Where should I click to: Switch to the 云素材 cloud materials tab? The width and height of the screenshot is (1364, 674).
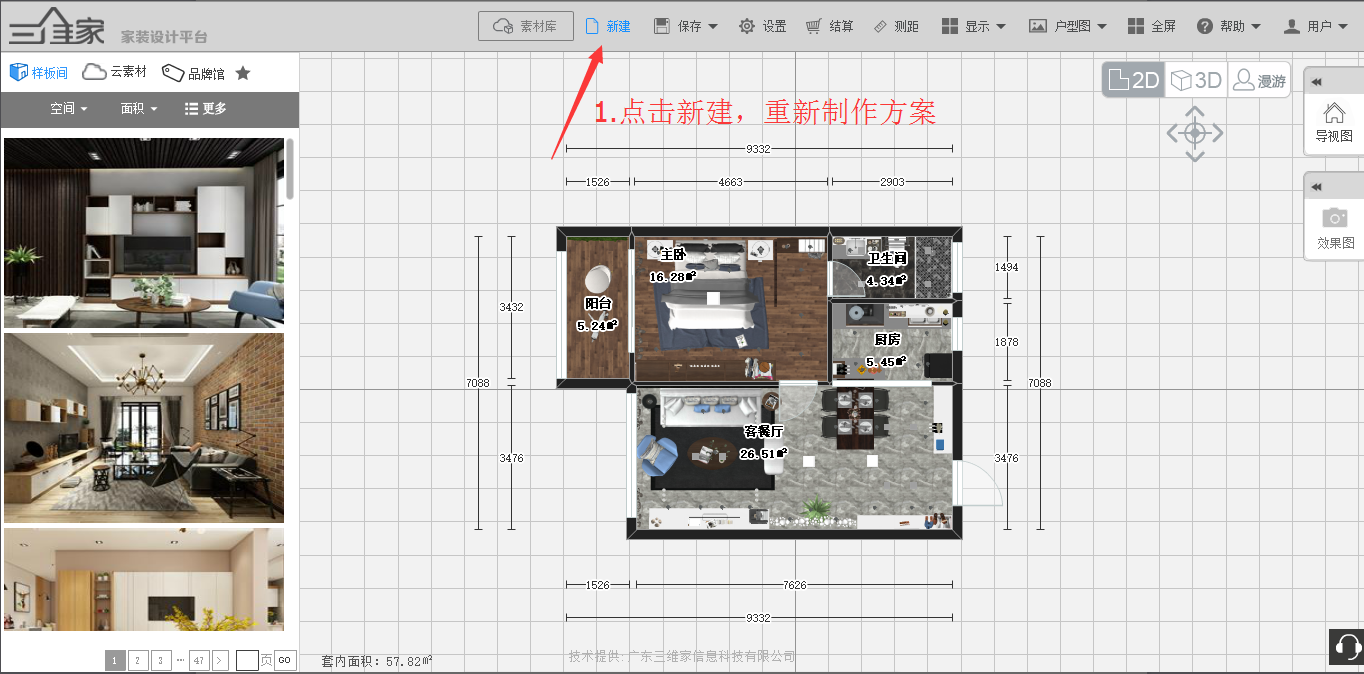point(115,72)
